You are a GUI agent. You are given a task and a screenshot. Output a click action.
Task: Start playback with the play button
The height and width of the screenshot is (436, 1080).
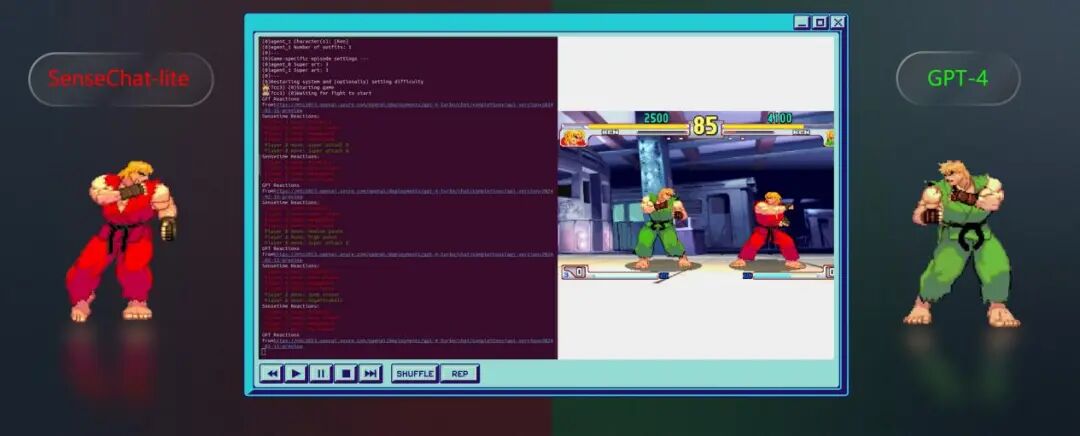pos(296,373)
